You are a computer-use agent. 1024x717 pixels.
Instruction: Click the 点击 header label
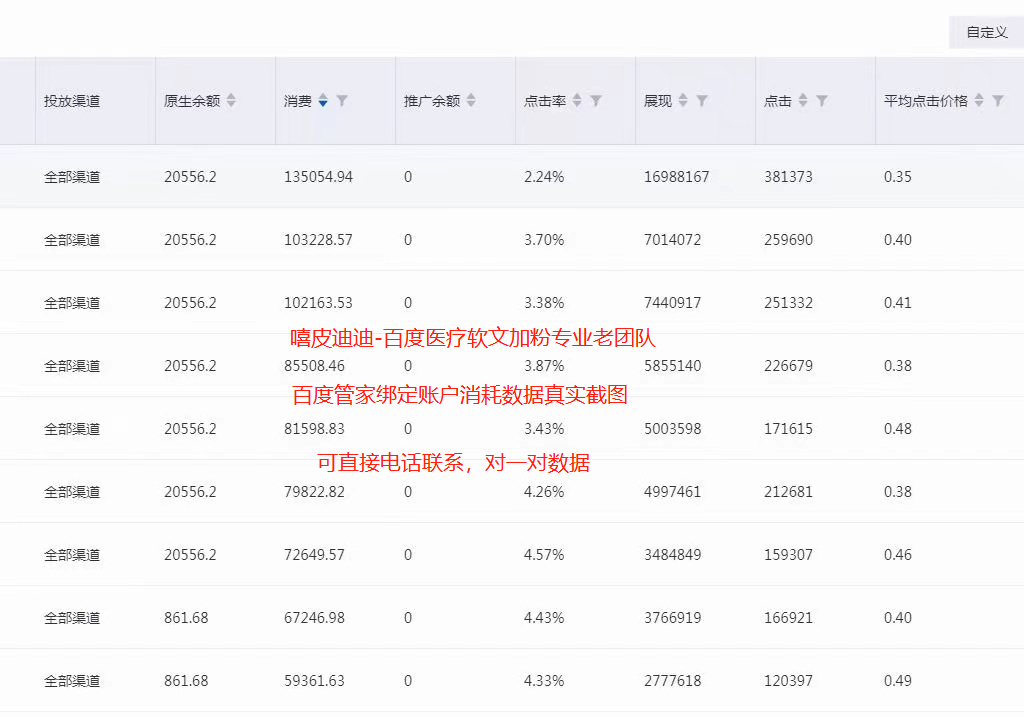[778, 101]
